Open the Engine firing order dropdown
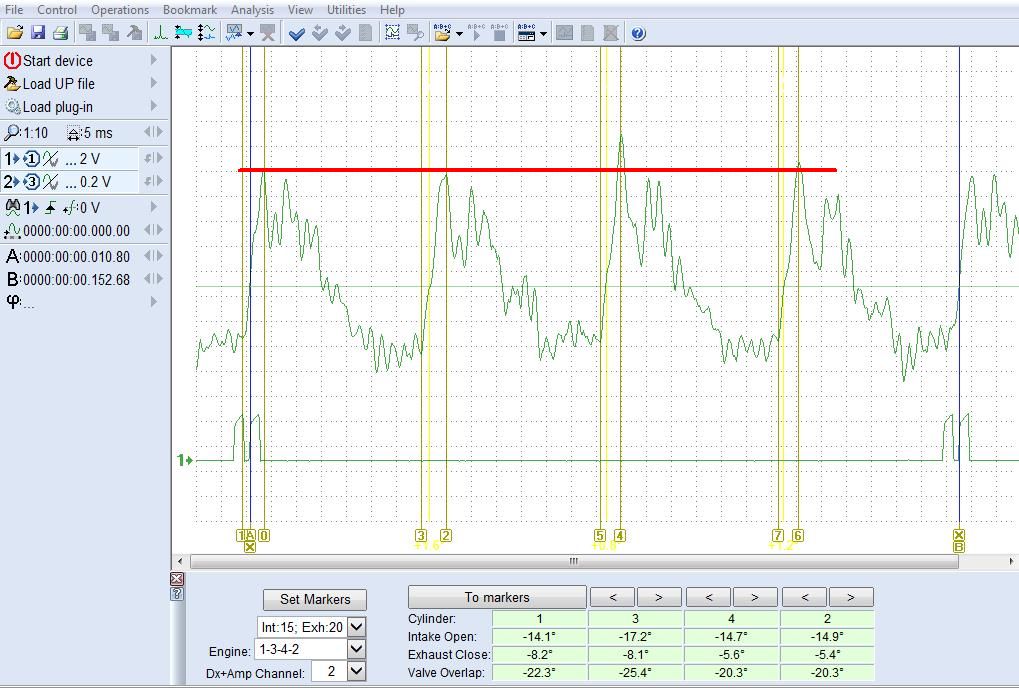The height and width of the screenshot is (689, 1019). (356, 649)
